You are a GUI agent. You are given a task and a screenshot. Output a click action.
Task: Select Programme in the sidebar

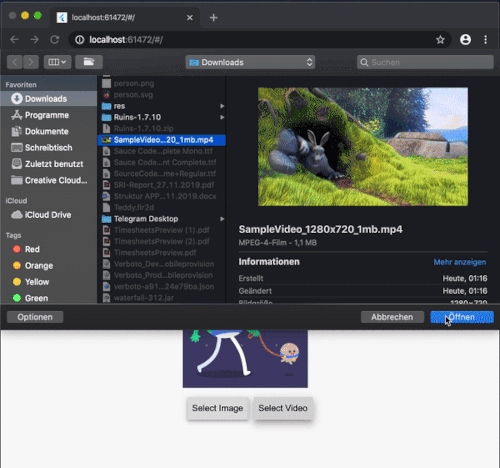click(49, 115)
